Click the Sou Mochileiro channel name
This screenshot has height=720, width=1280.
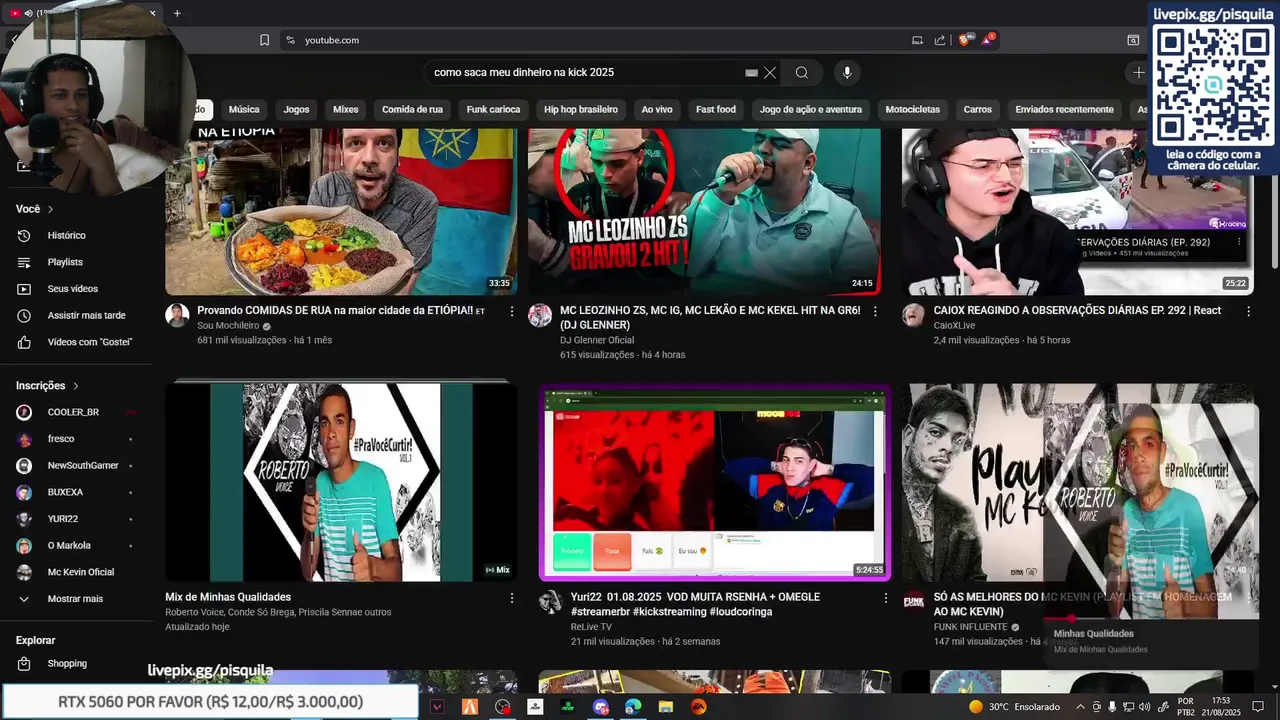228,326
